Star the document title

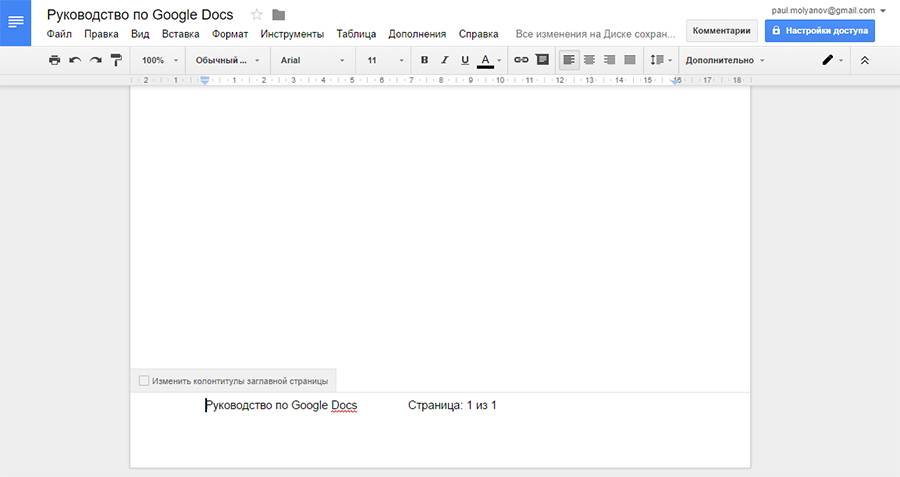[257, 14]
